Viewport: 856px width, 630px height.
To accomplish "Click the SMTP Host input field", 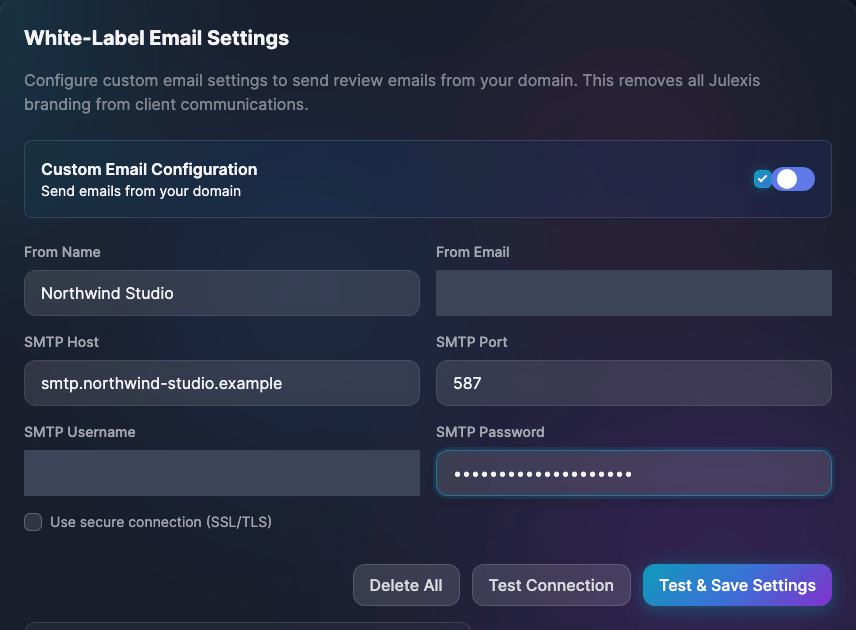I will point(222,383).
